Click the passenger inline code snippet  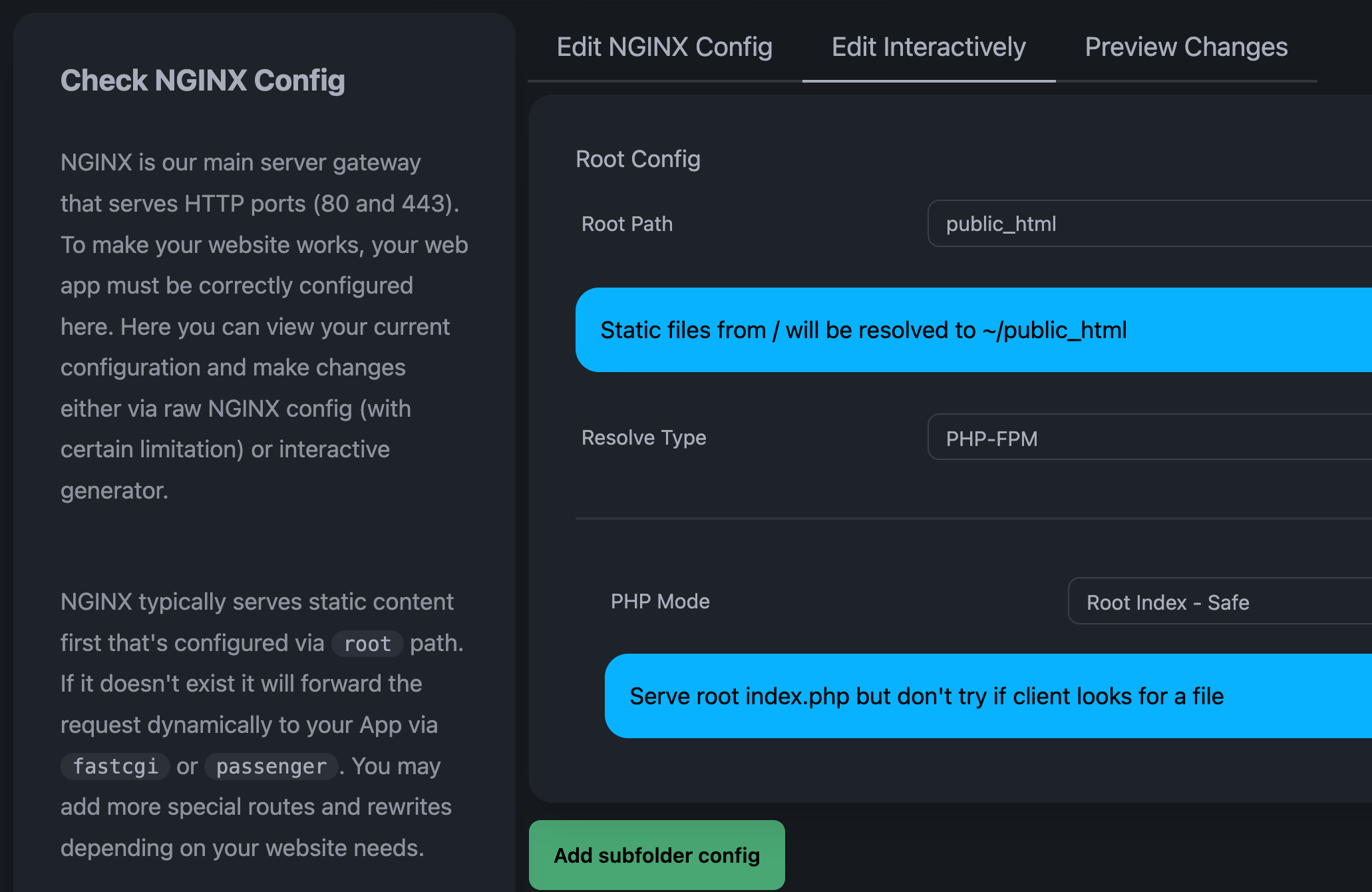271,767
